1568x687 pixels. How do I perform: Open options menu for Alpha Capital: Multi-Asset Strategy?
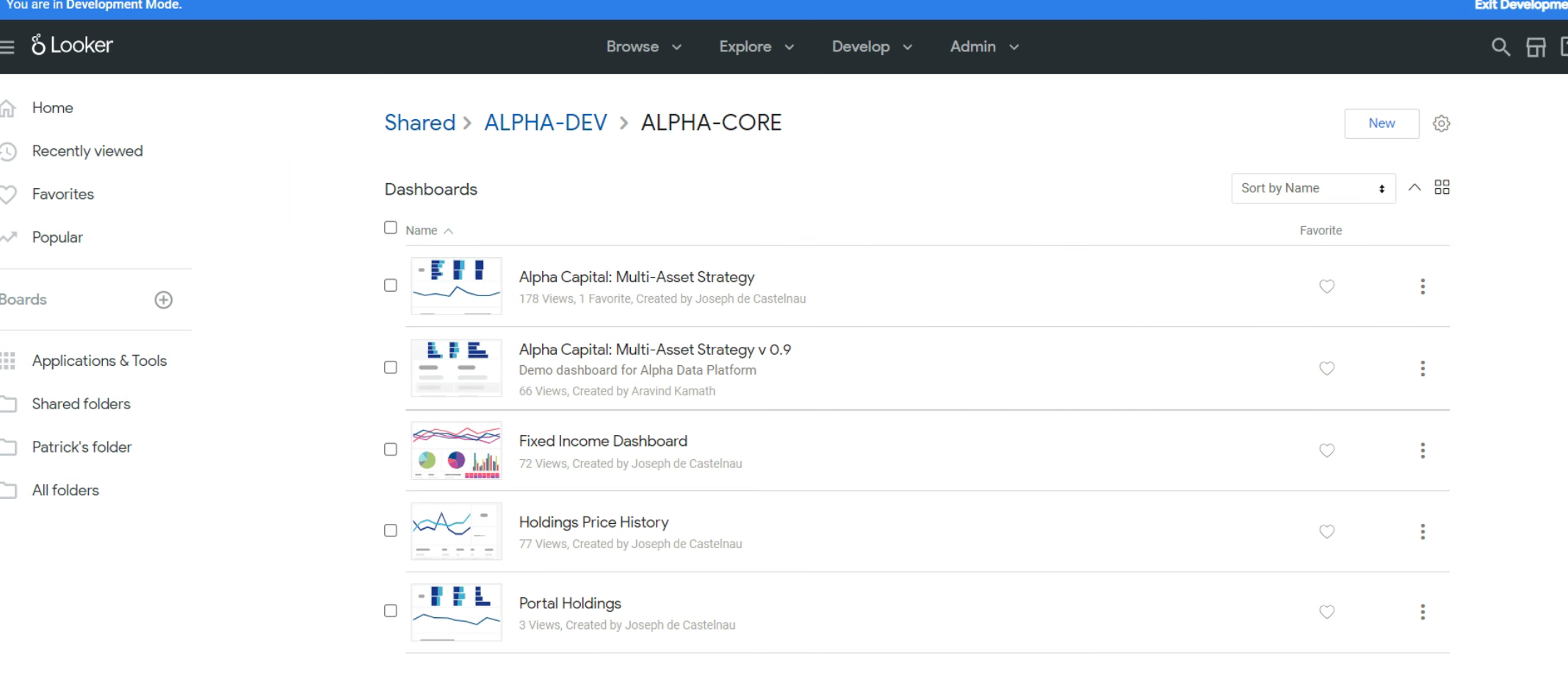1423,287
